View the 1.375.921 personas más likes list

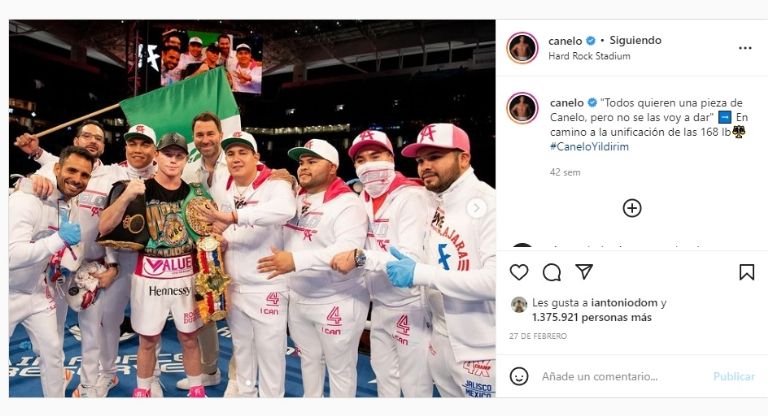592,318
